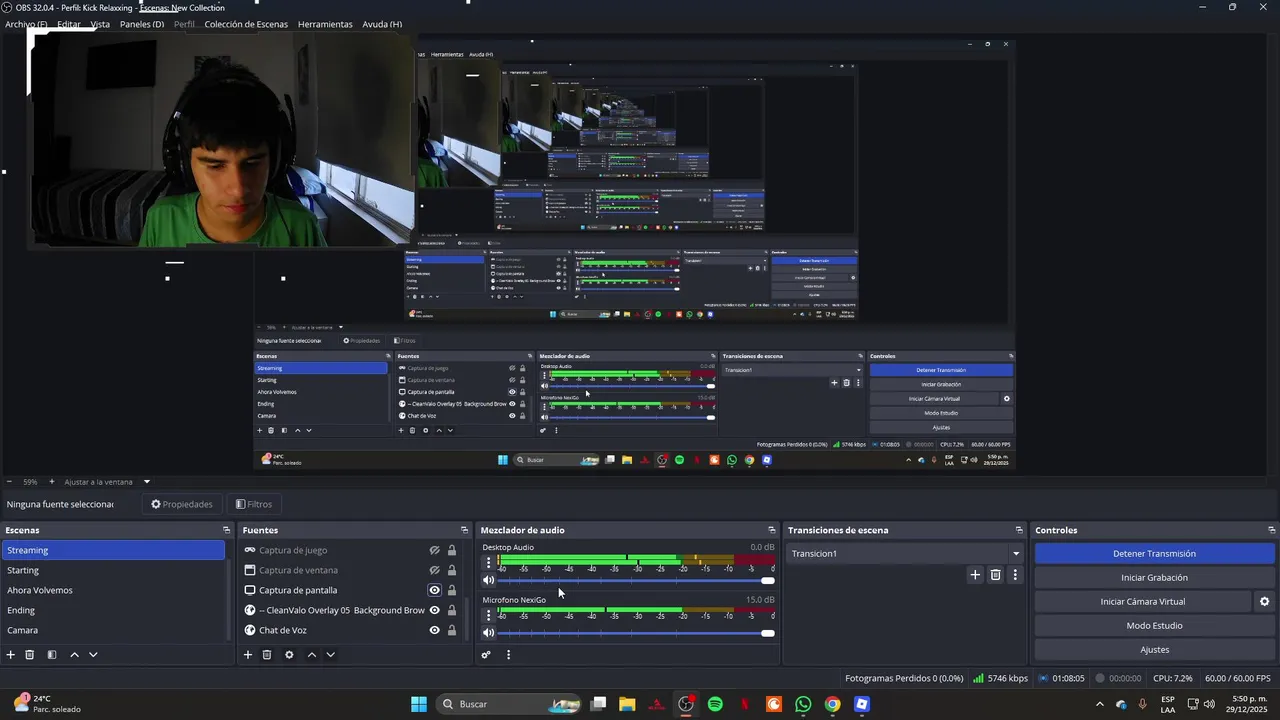The image size is (1280, 720).
Task: Add a new scene with plus icon
Action: click(x=11, y=655)
